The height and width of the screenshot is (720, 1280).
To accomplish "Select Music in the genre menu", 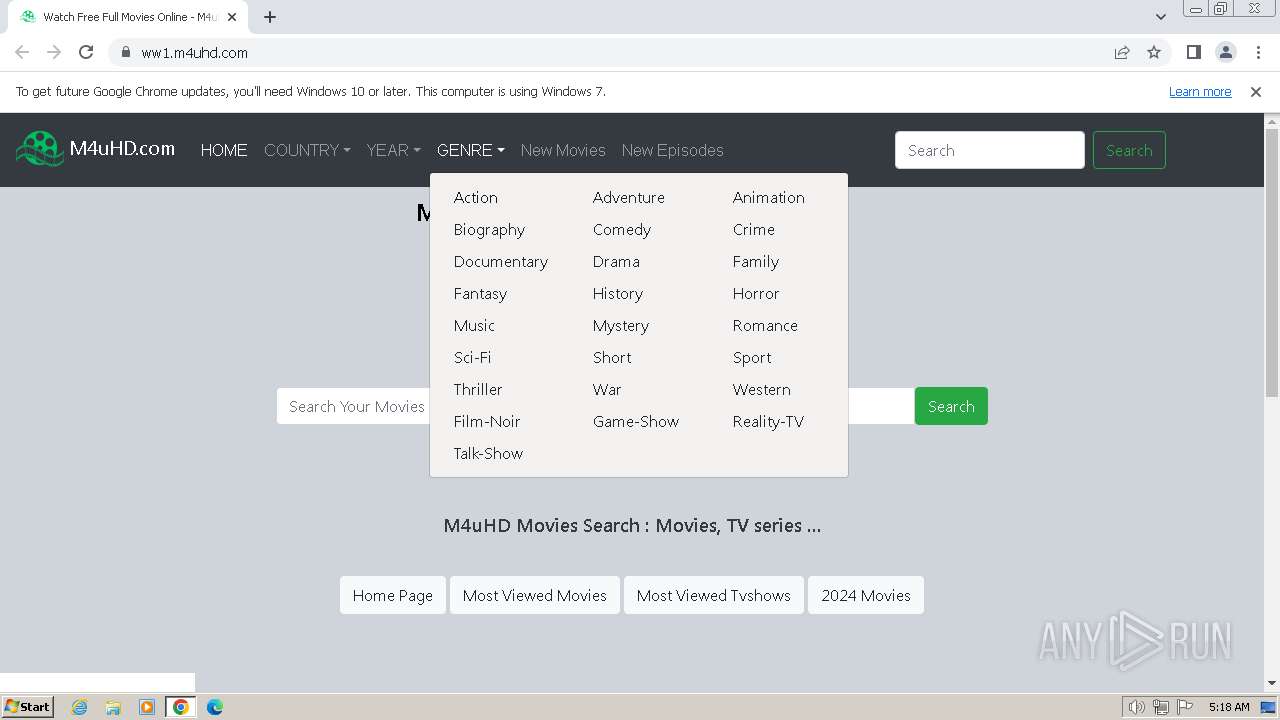I will [474, 325].
